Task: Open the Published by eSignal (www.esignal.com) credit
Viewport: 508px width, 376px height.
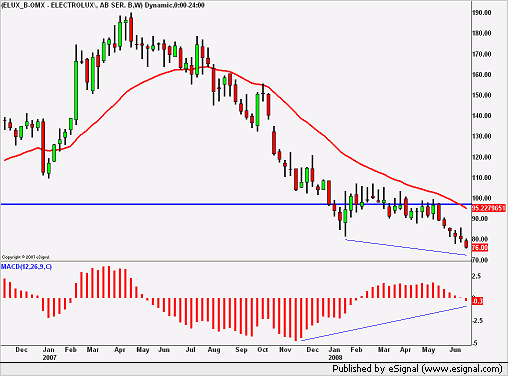Action: [417, 369]
